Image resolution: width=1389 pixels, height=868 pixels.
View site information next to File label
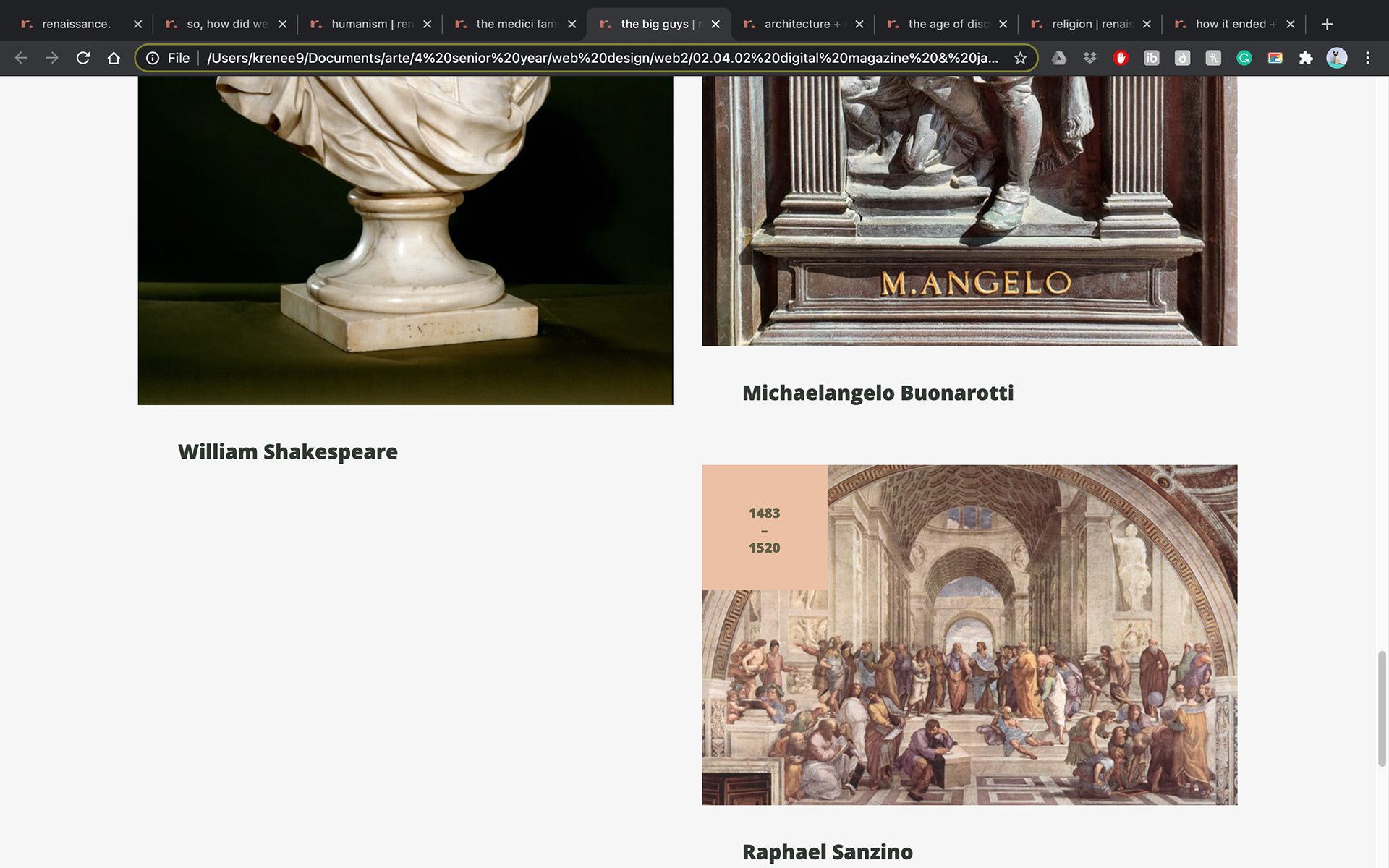(153, 58)
